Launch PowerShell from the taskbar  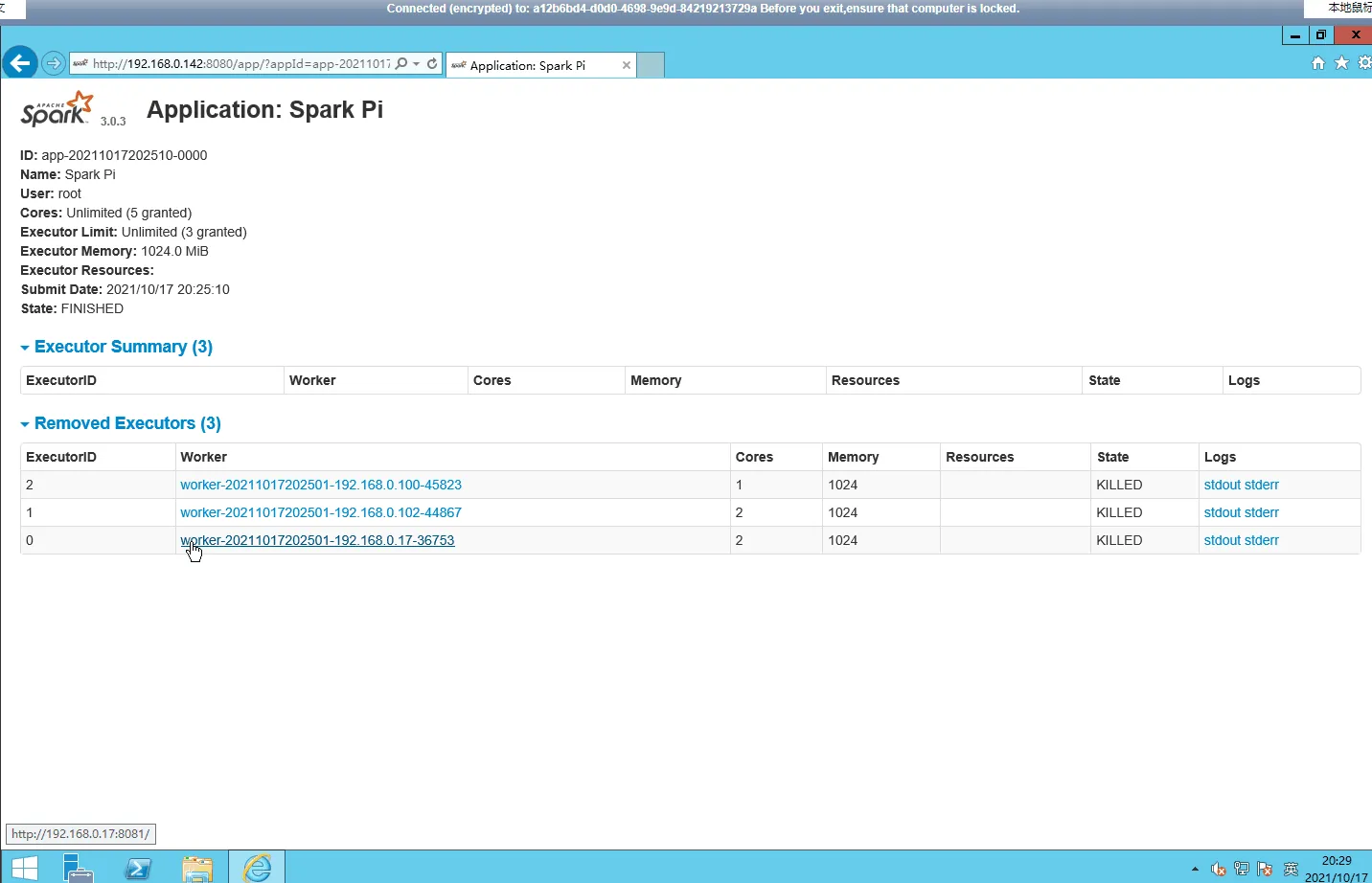point(138,868)
